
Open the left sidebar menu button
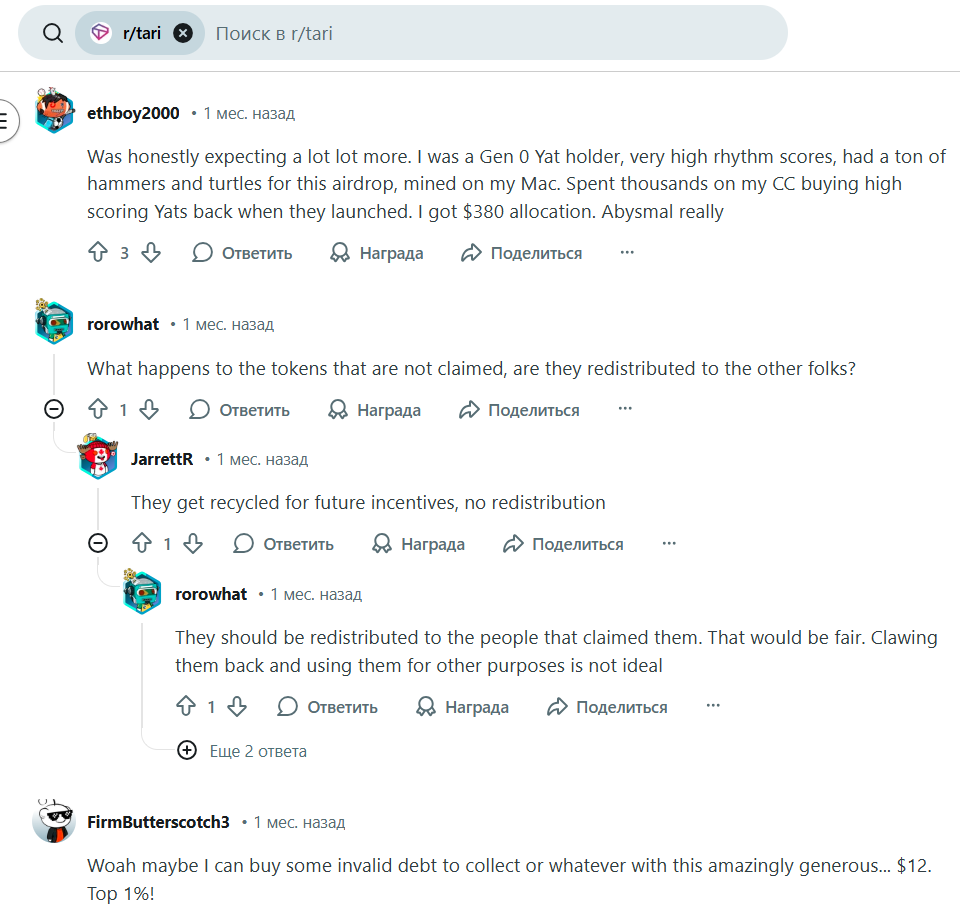5,121
